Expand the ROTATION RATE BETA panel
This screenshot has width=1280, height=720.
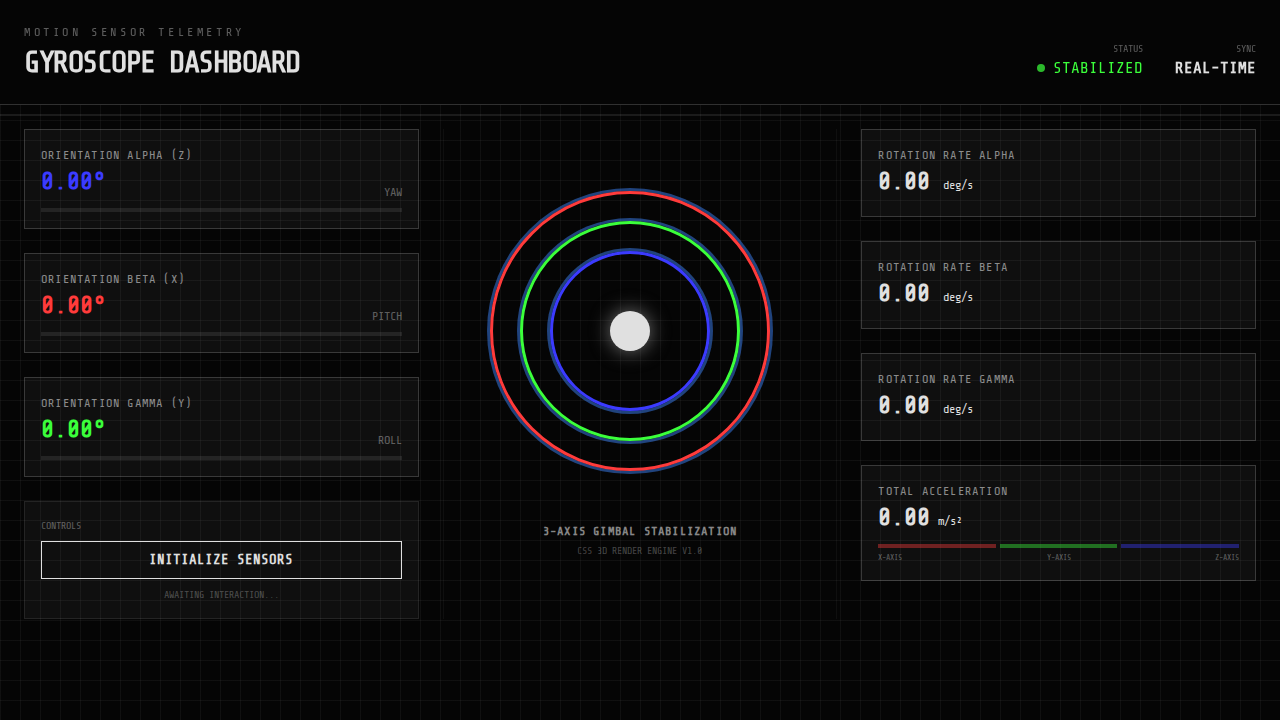[x=1058, y=285]
